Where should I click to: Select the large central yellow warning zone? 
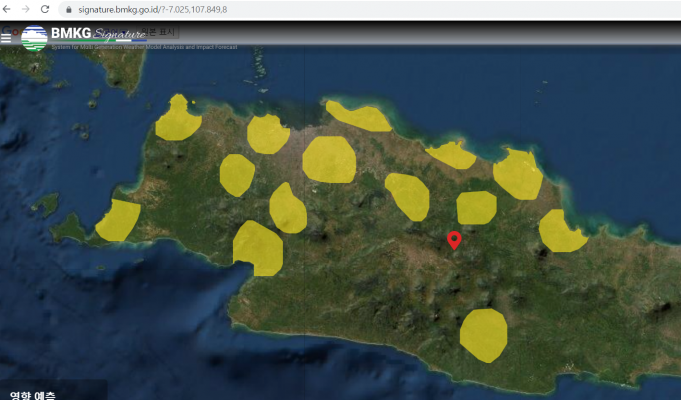click(x=329, y=160)
